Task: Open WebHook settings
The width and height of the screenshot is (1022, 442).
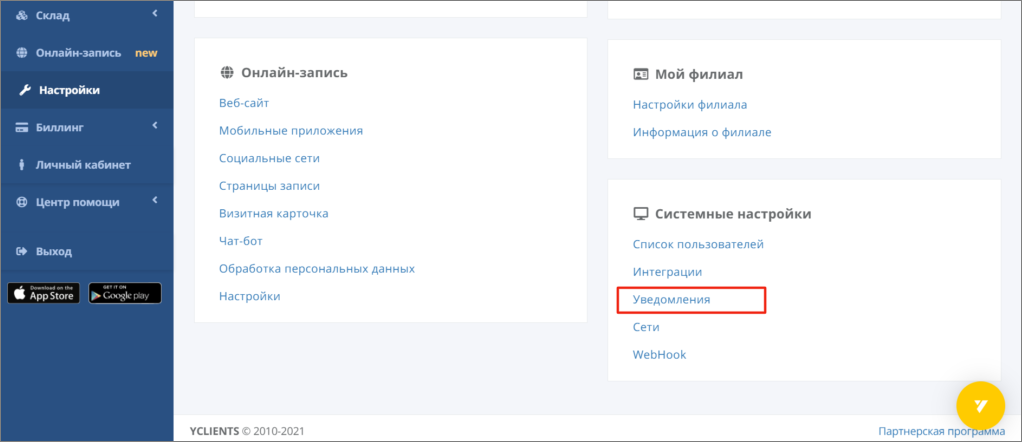Action: point(659,355)
